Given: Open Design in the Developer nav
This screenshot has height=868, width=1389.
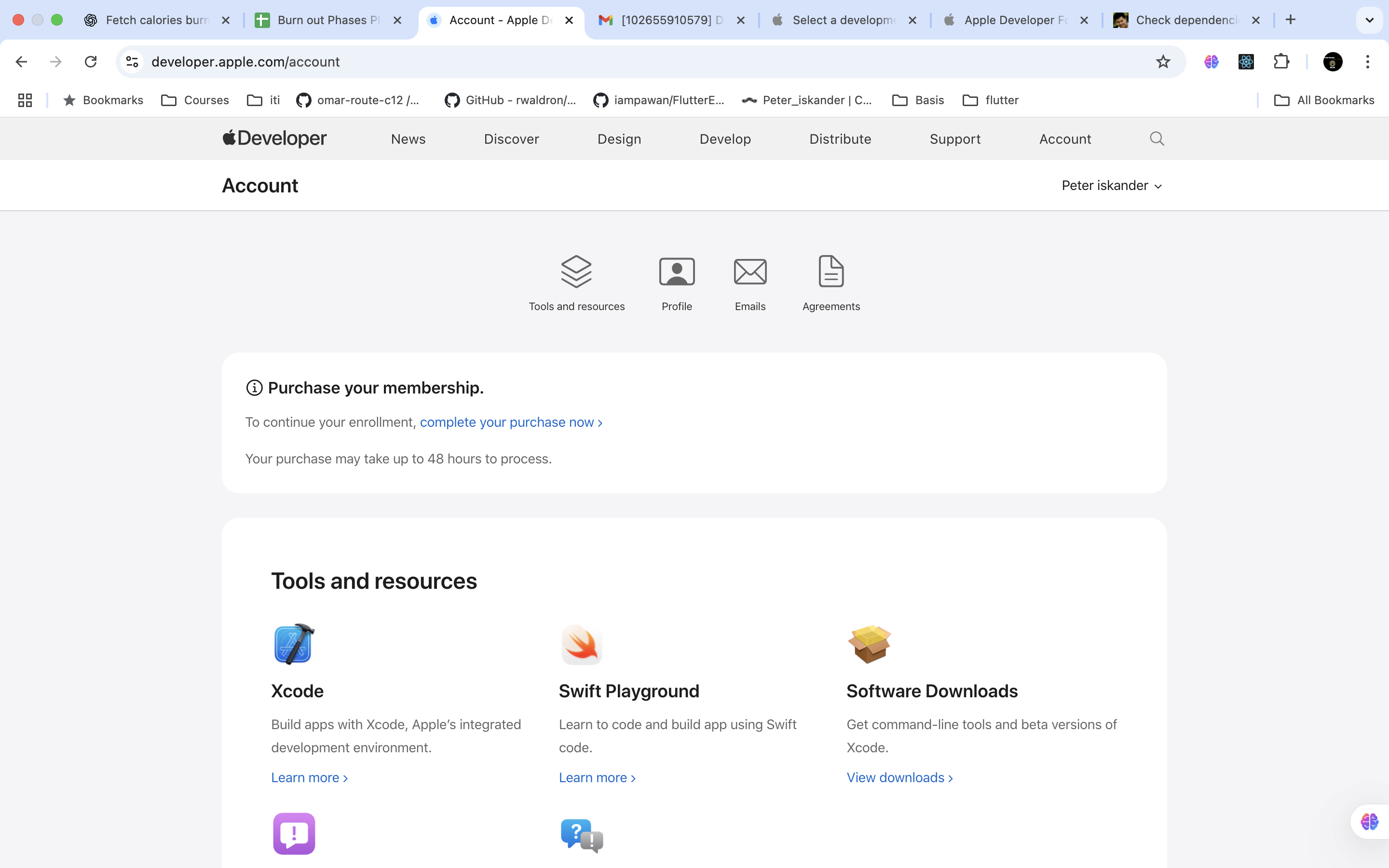Looking at the screenshot, I should [619, 139].
